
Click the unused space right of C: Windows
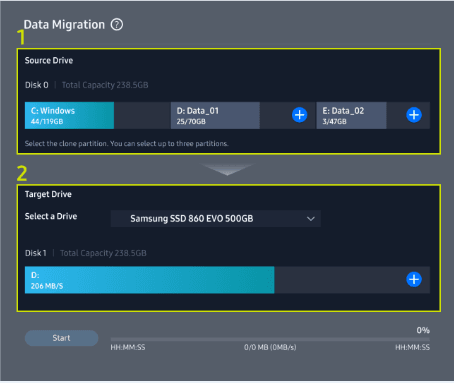tap(142, 115)
